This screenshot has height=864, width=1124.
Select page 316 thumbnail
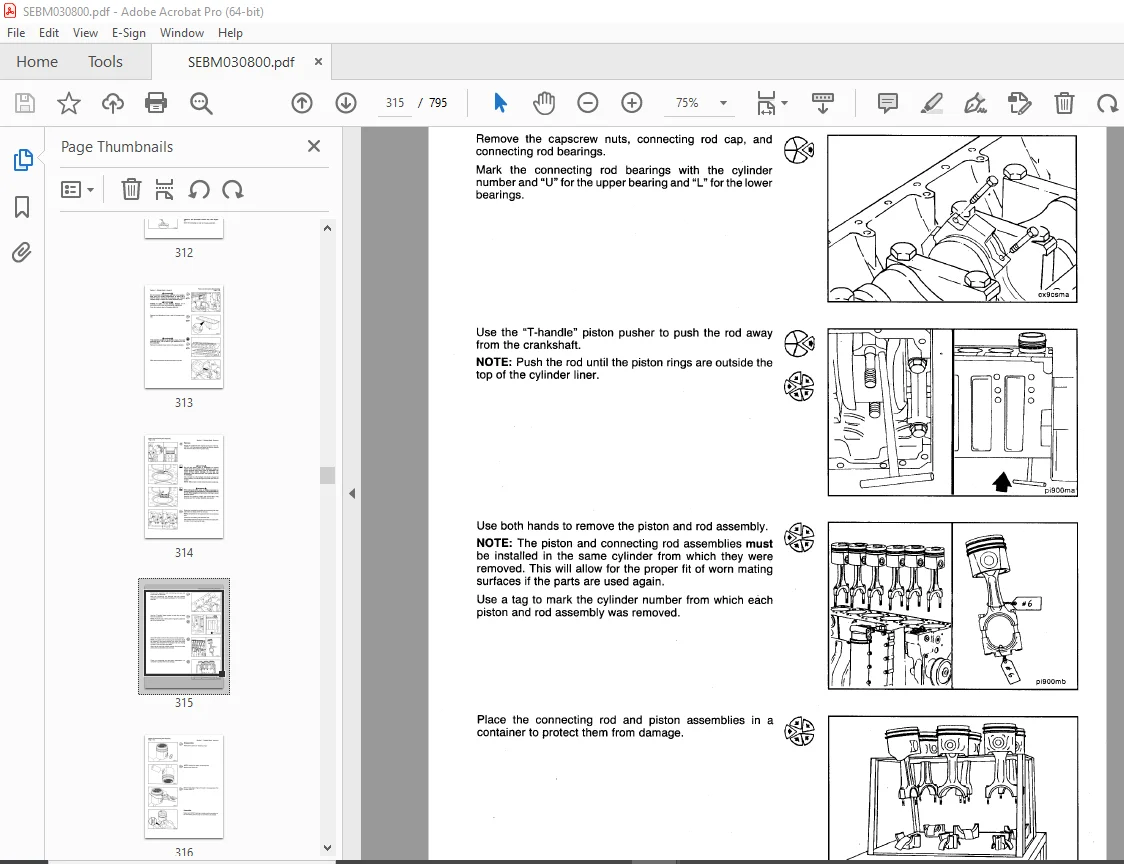point(184,787)
